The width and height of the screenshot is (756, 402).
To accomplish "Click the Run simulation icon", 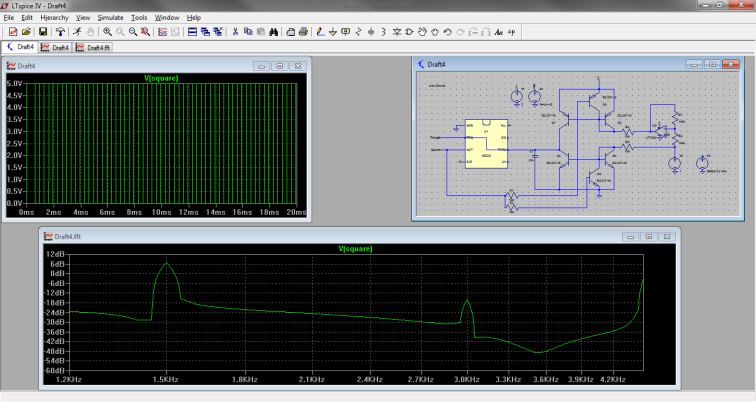I will point(76,32).
